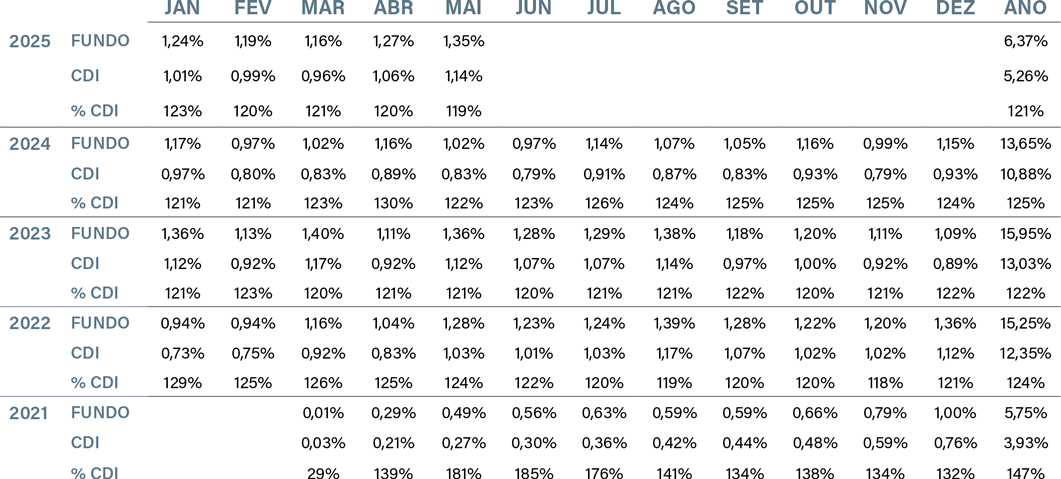The width and height of the screenshot is (1061, 479).
Task: Select 2024 annual fund return 13,65%
Action: click(x=1025, y=143)
